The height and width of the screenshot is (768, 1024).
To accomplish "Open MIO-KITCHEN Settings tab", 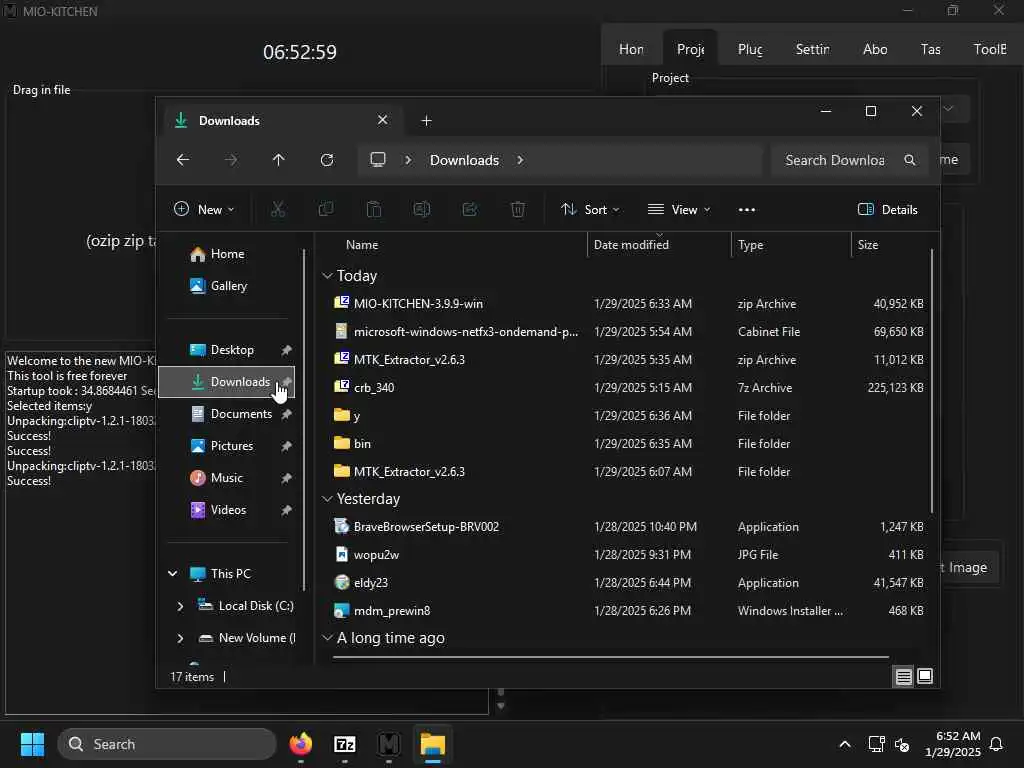I will click(812, 49).
